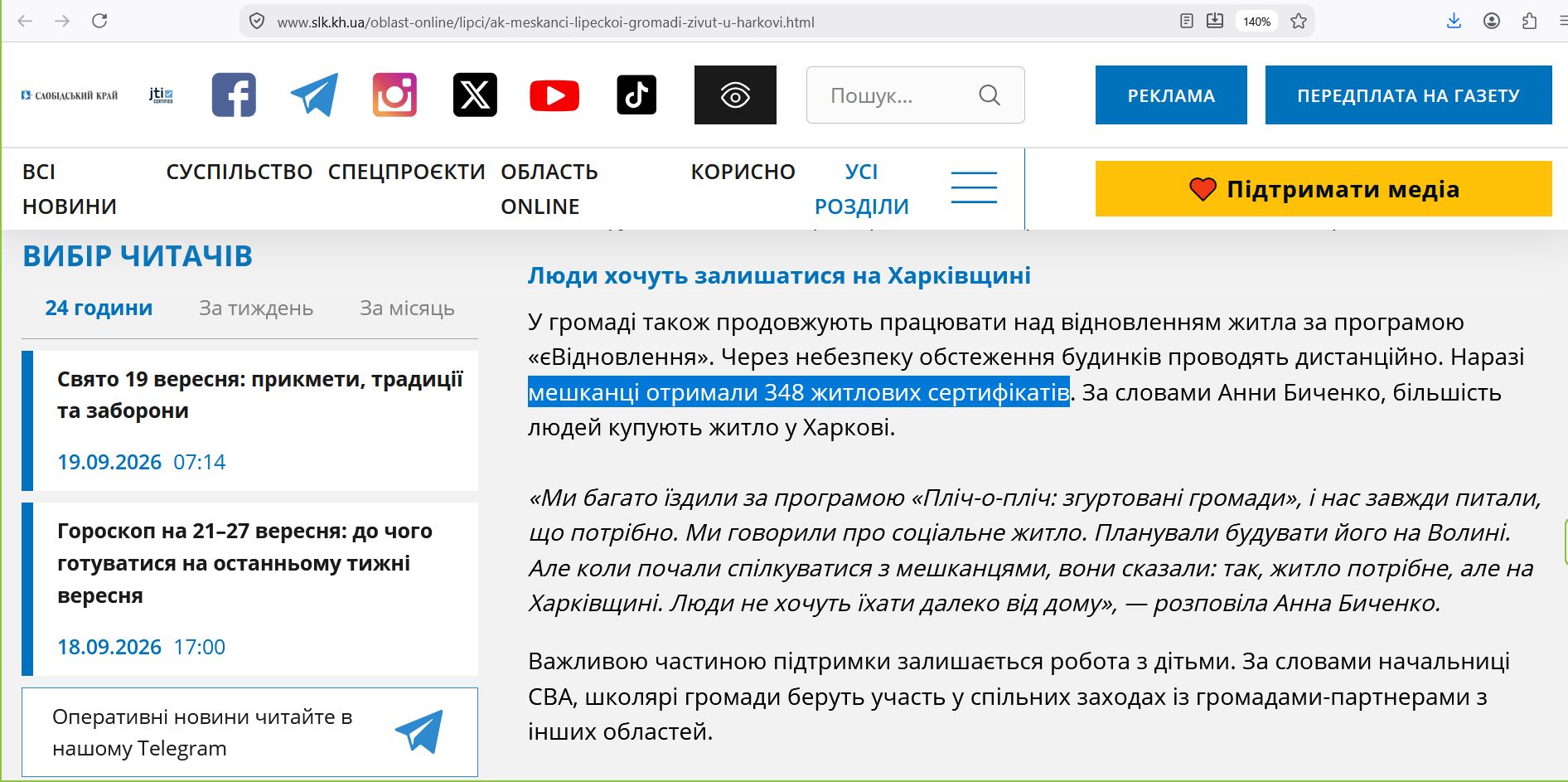
Task: Open browser downloads panel
Action: (x=1454, y=21)
